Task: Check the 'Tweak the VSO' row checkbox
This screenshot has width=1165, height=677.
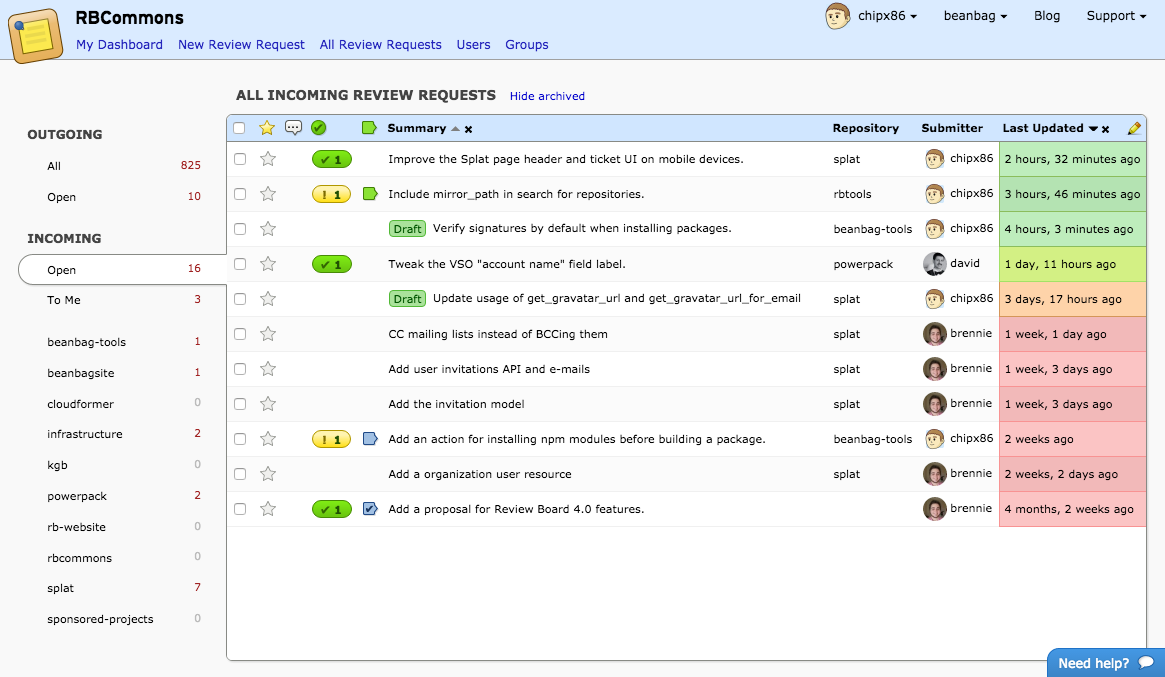Action: coord(240,264)
